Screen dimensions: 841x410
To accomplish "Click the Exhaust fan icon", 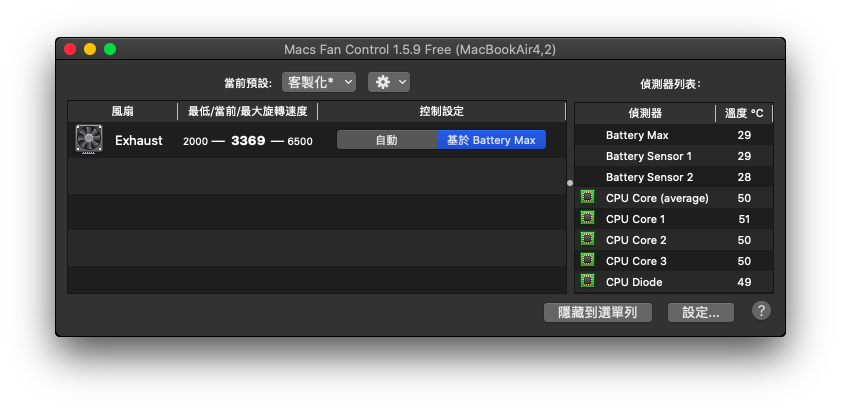I will click(89, 140).
